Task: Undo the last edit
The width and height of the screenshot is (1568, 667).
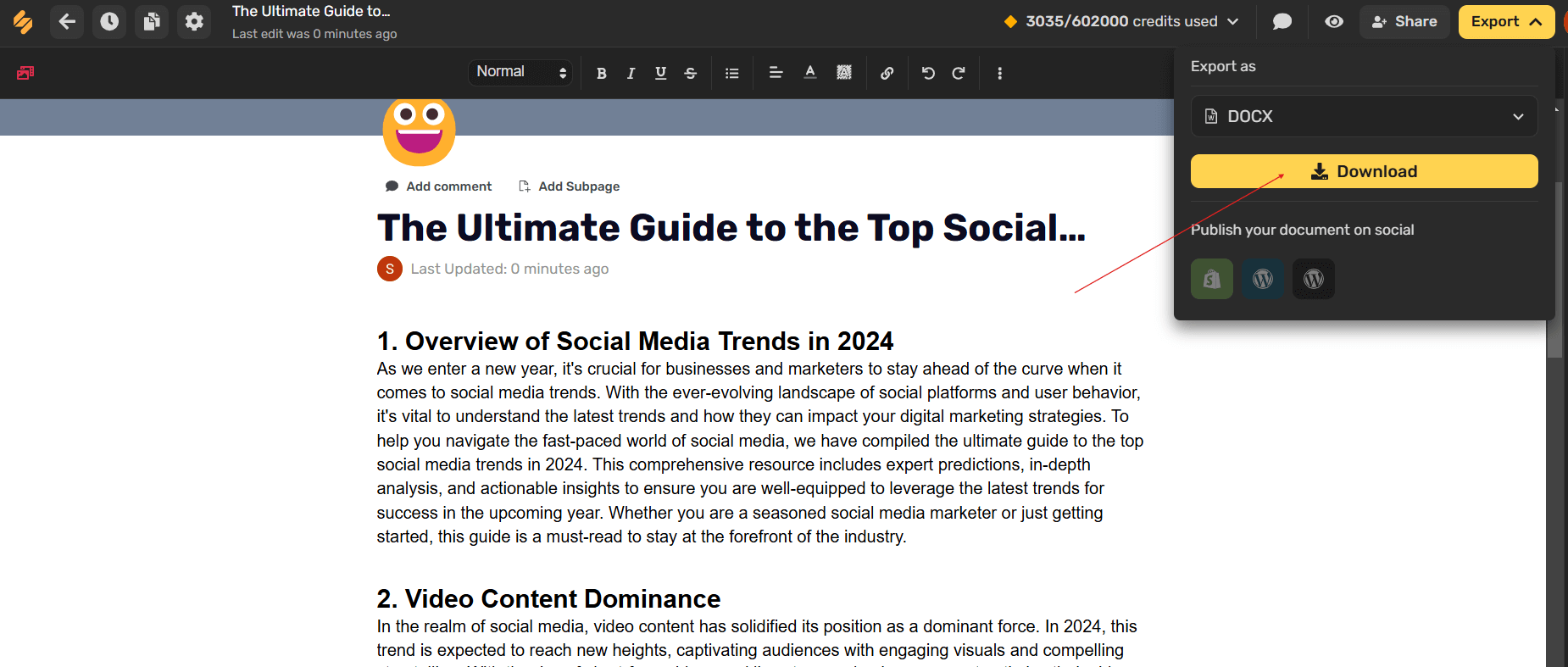Action: pos(929,73)
